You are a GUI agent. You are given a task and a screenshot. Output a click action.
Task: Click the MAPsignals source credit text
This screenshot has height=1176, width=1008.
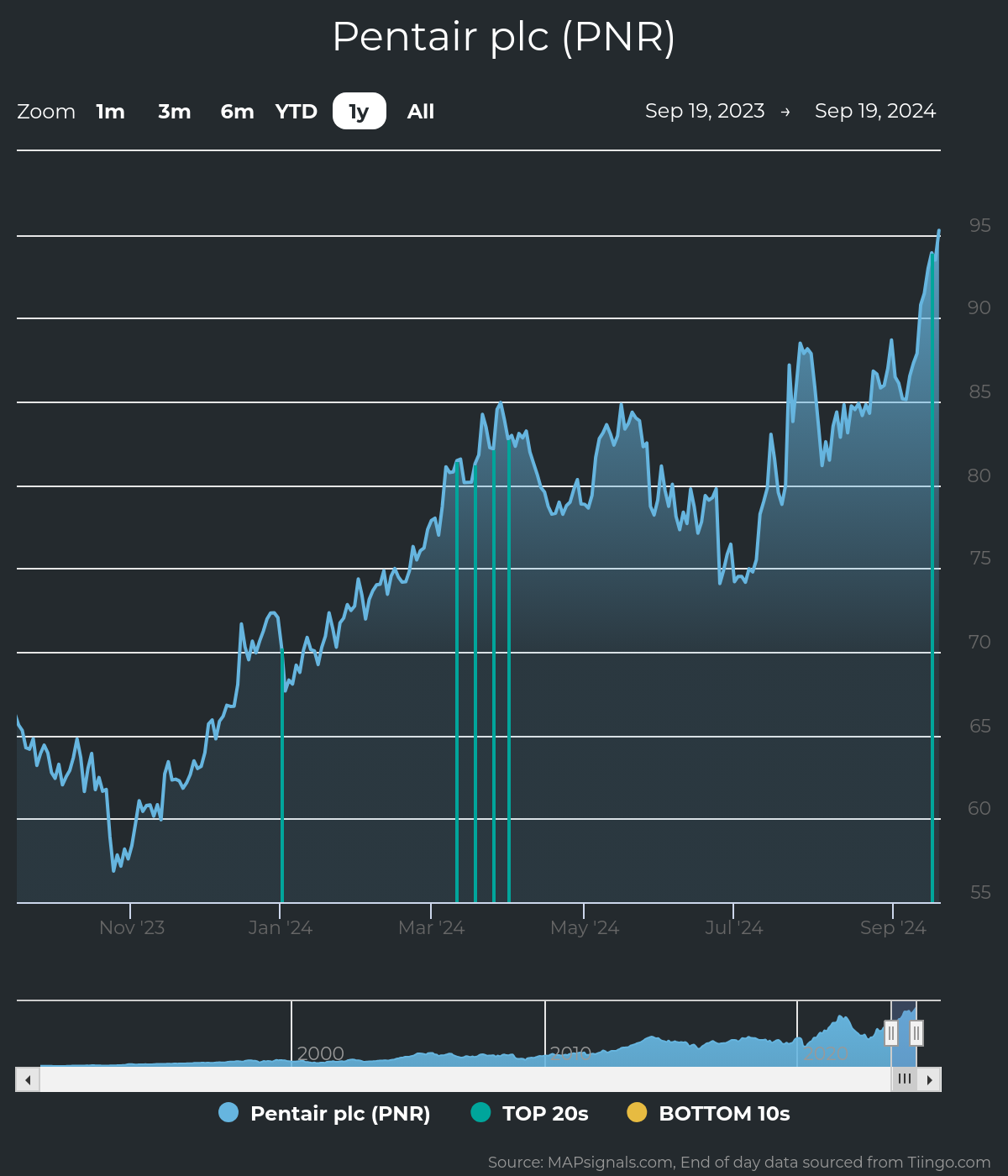tap(739, 1162)
